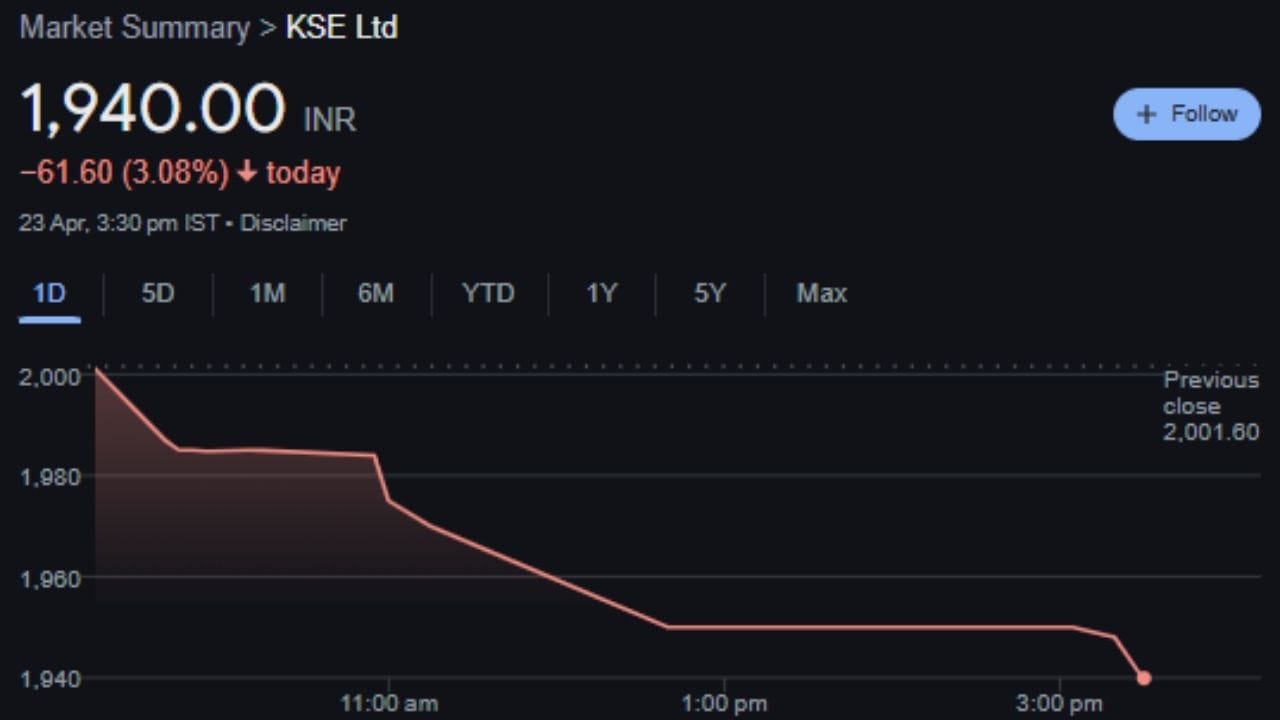Open the Disclaimer link
The width and height of the screenshot is (1280, 720).
(x=292, y=223)
